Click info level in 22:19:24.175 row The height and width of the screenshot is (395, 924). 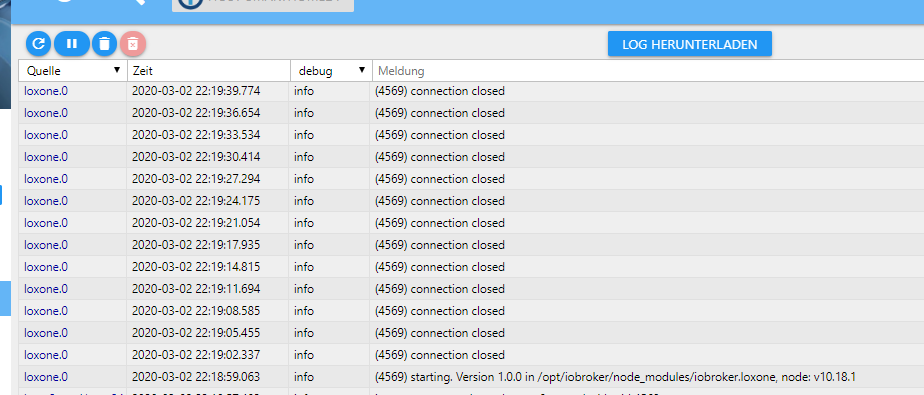[x=304, y=201]
